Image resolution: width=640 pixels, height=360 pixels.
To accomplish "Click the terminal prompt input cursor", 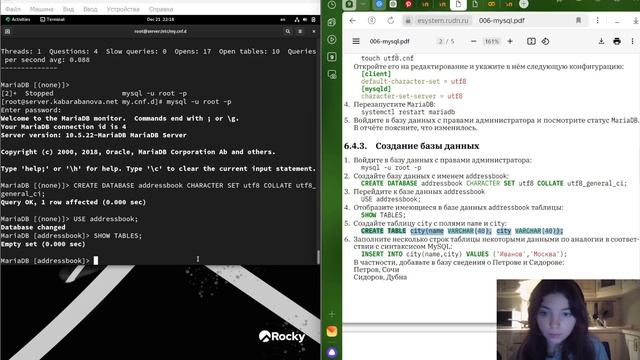I will click(96, 260).
